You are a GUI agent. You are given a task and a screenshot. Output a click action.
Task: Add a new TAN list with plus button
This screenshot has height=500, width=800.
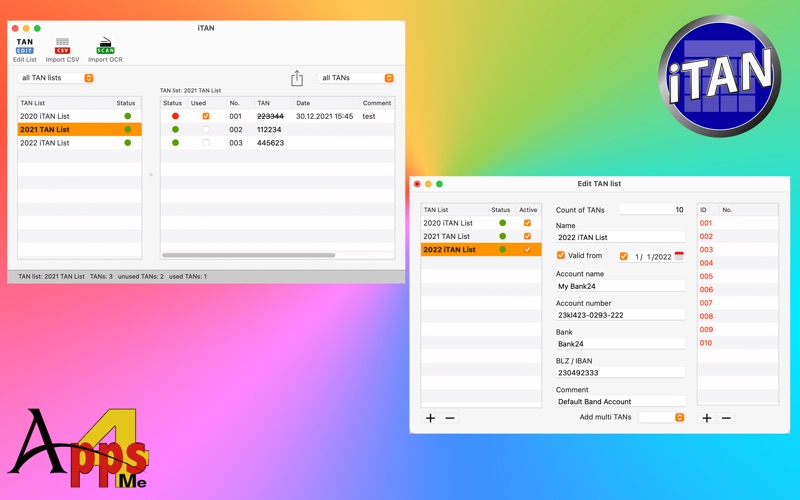(x=431, y=418)
